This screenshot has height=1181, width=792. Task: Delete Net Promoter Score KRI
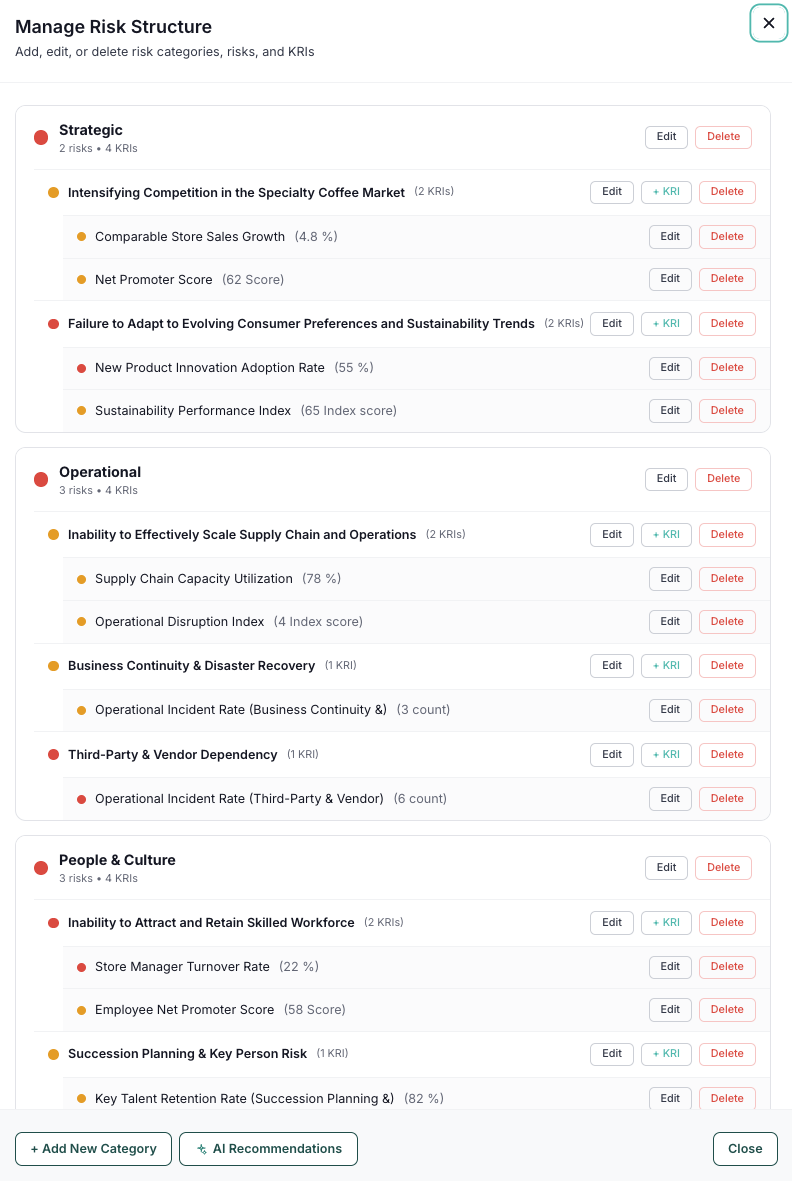pos(727,279)
